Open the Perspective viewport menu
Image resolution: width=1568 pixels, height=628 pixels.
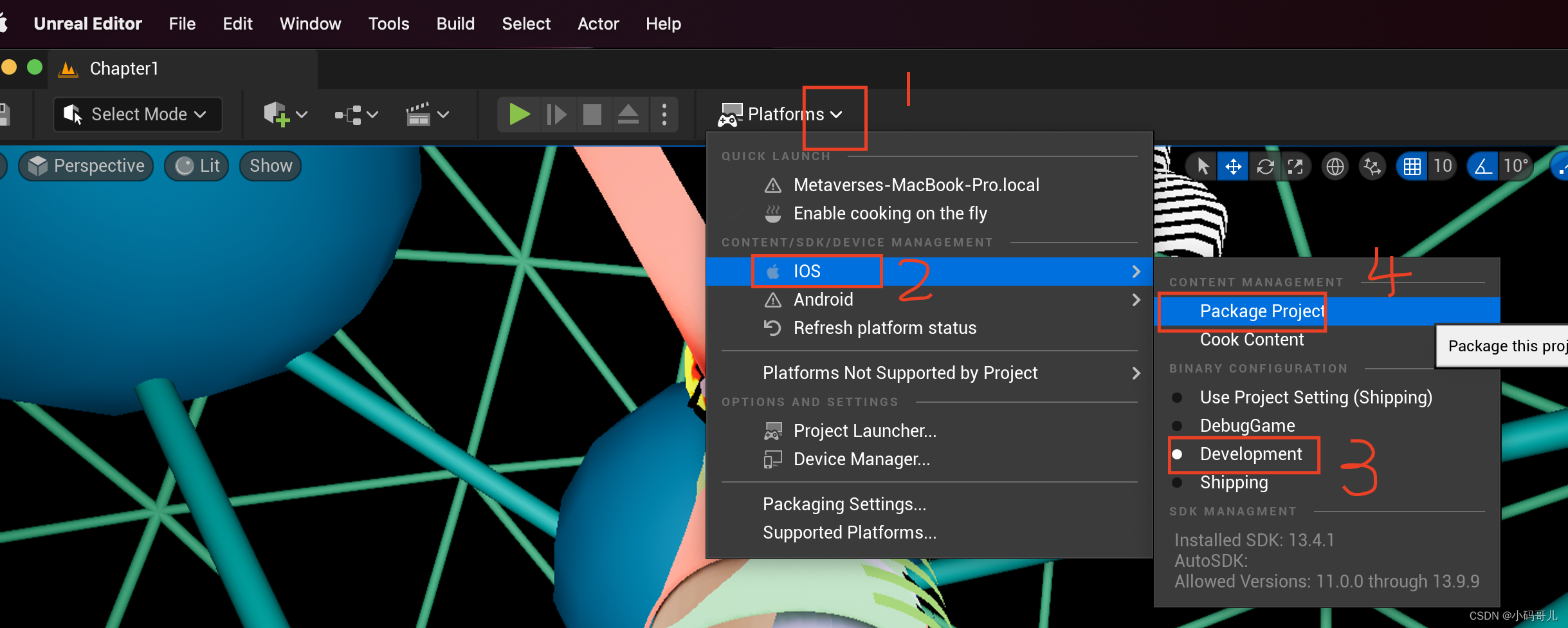tap(86, 166)
